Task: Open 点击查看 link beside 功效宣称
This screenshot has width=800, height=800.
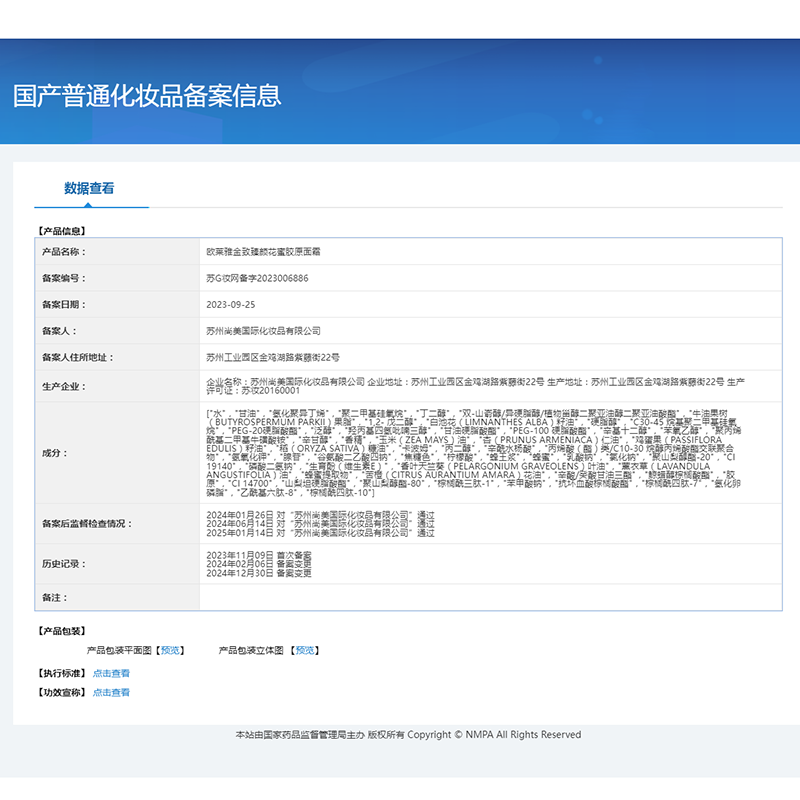Action: (111, 692)
